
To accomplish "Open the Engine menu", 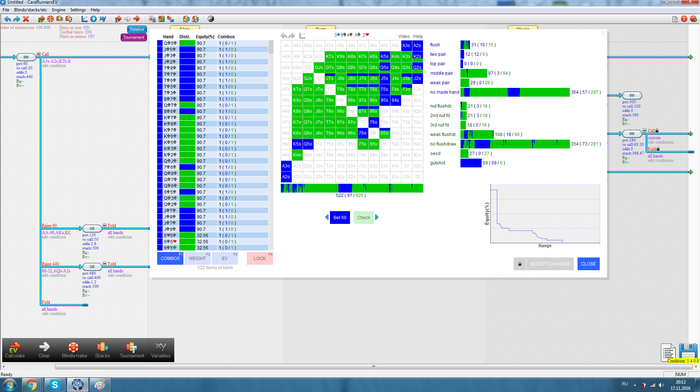I will [58, 10].
